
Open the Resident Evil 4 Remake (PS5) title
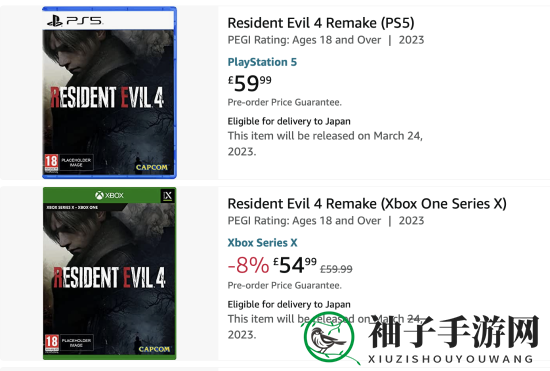321,23
